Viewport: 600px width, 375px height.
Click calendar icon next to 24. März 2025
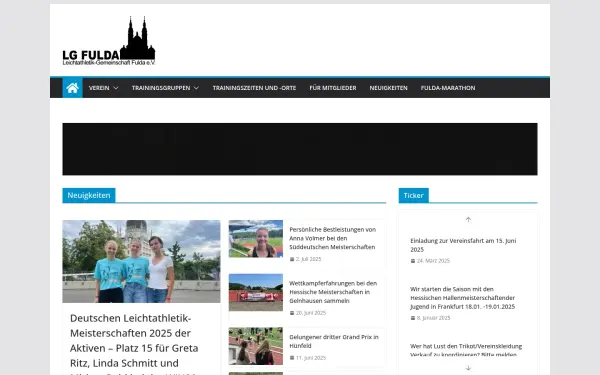pos(413,261)
